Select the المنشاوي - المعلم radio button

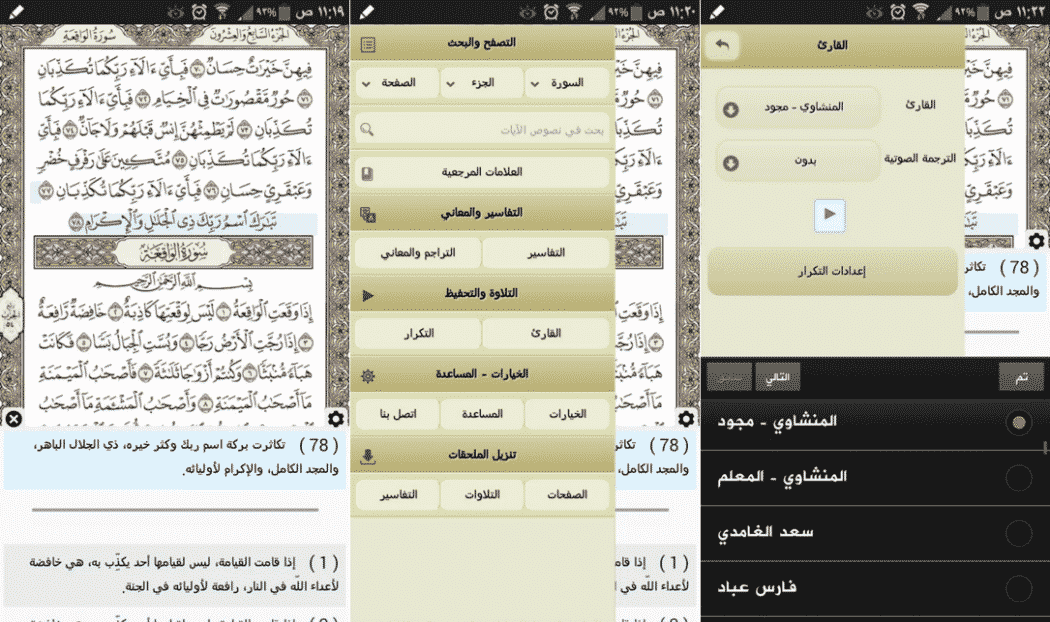1019,478
